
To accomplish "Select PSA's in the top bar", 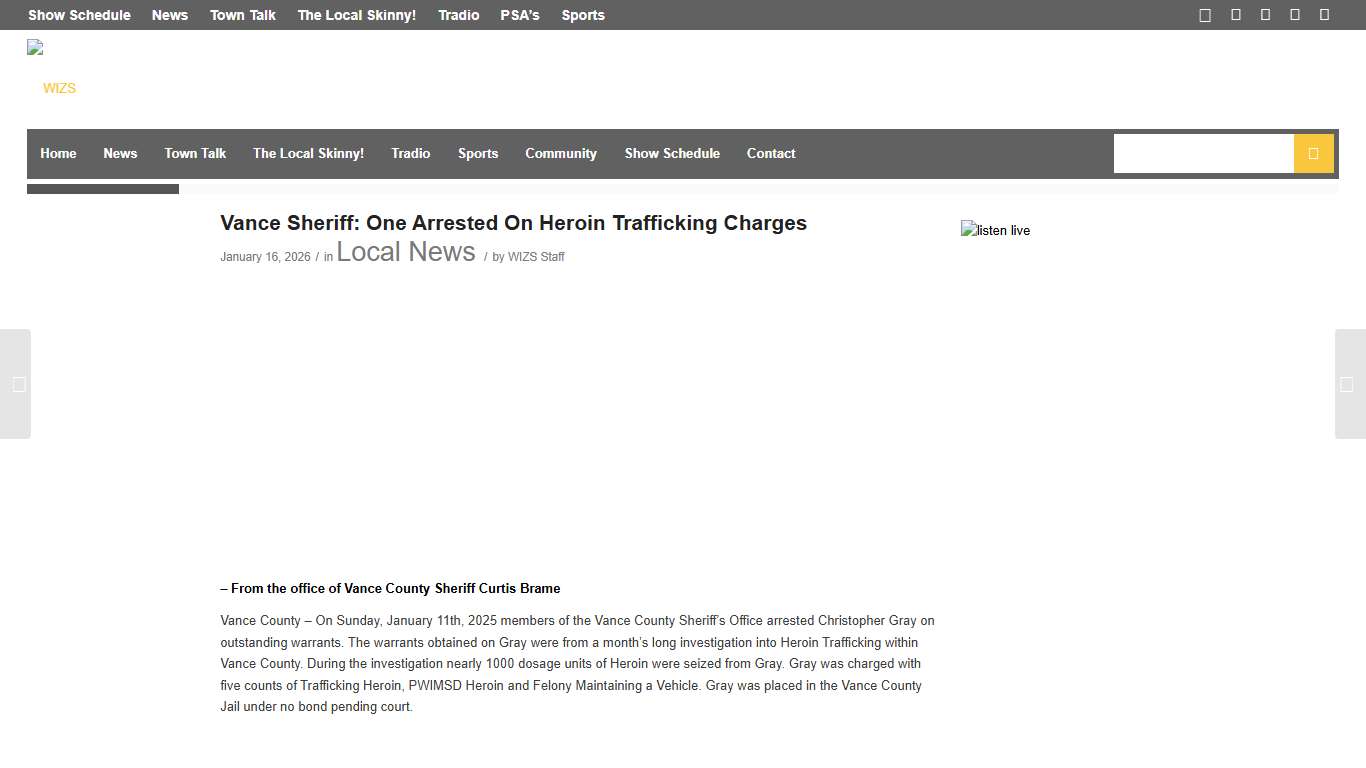I will (x=519, y=15).
